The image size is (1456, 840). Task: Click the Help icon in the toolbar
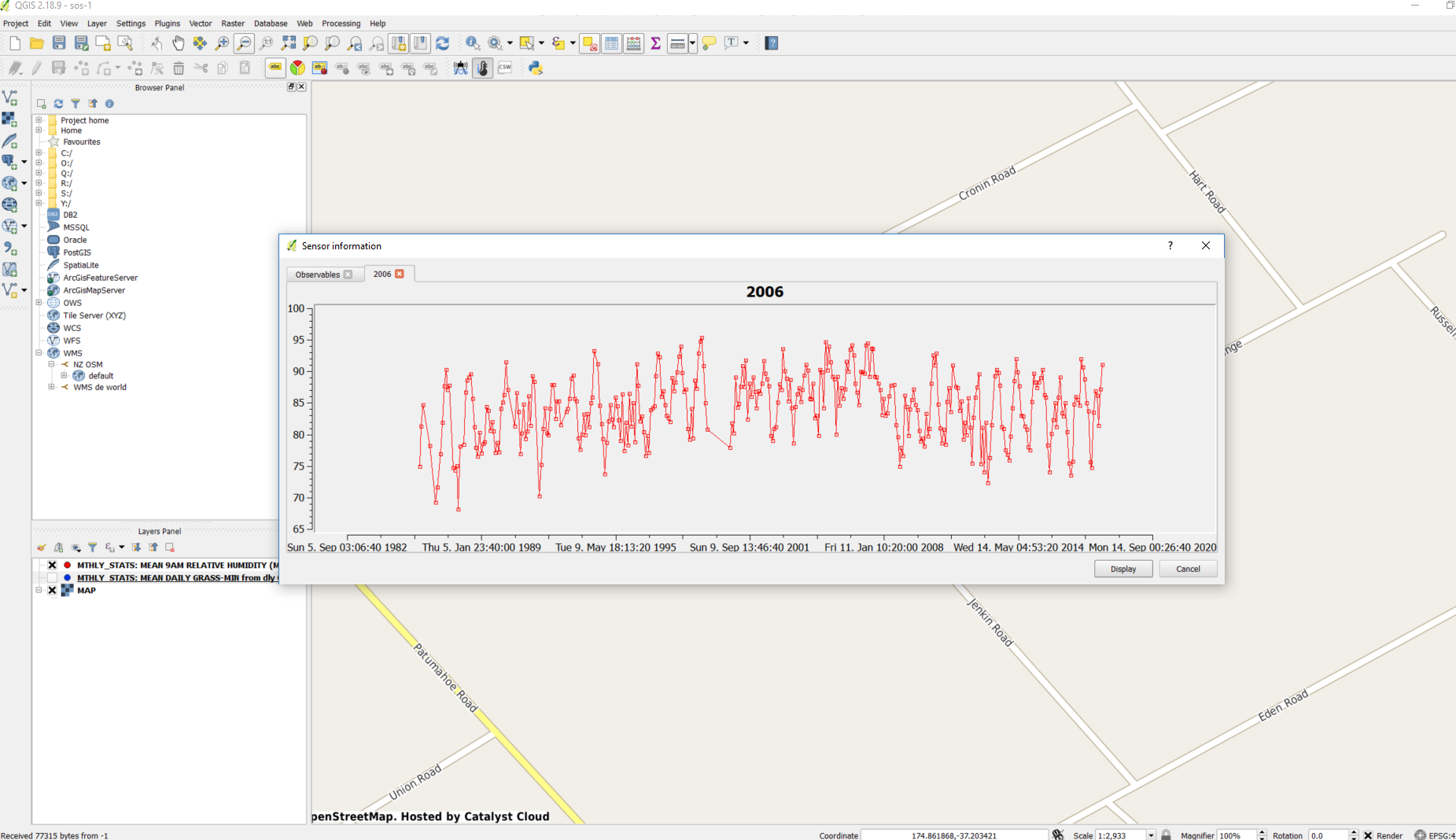(x=772, y=43)
